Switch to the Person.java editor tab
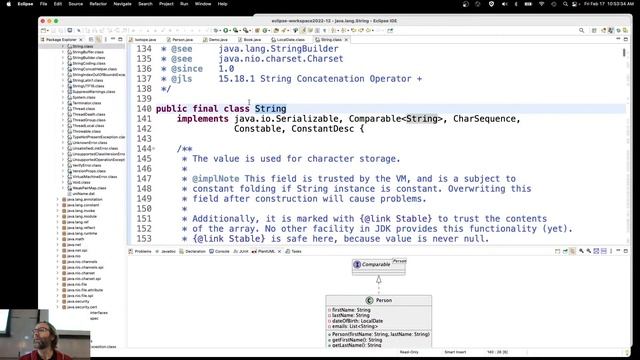640x360 pixels. [180, 40]
